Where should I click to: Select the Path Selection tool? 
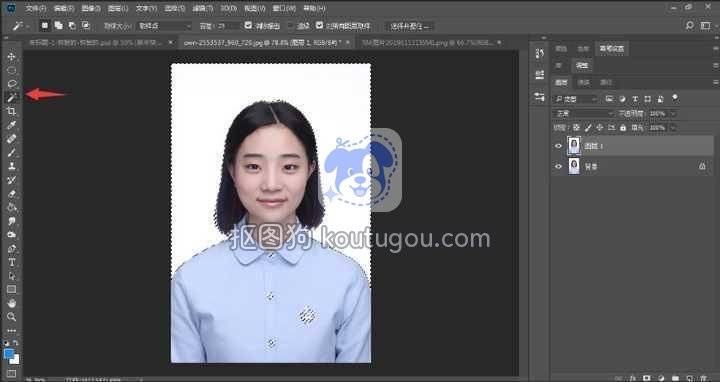11,276
